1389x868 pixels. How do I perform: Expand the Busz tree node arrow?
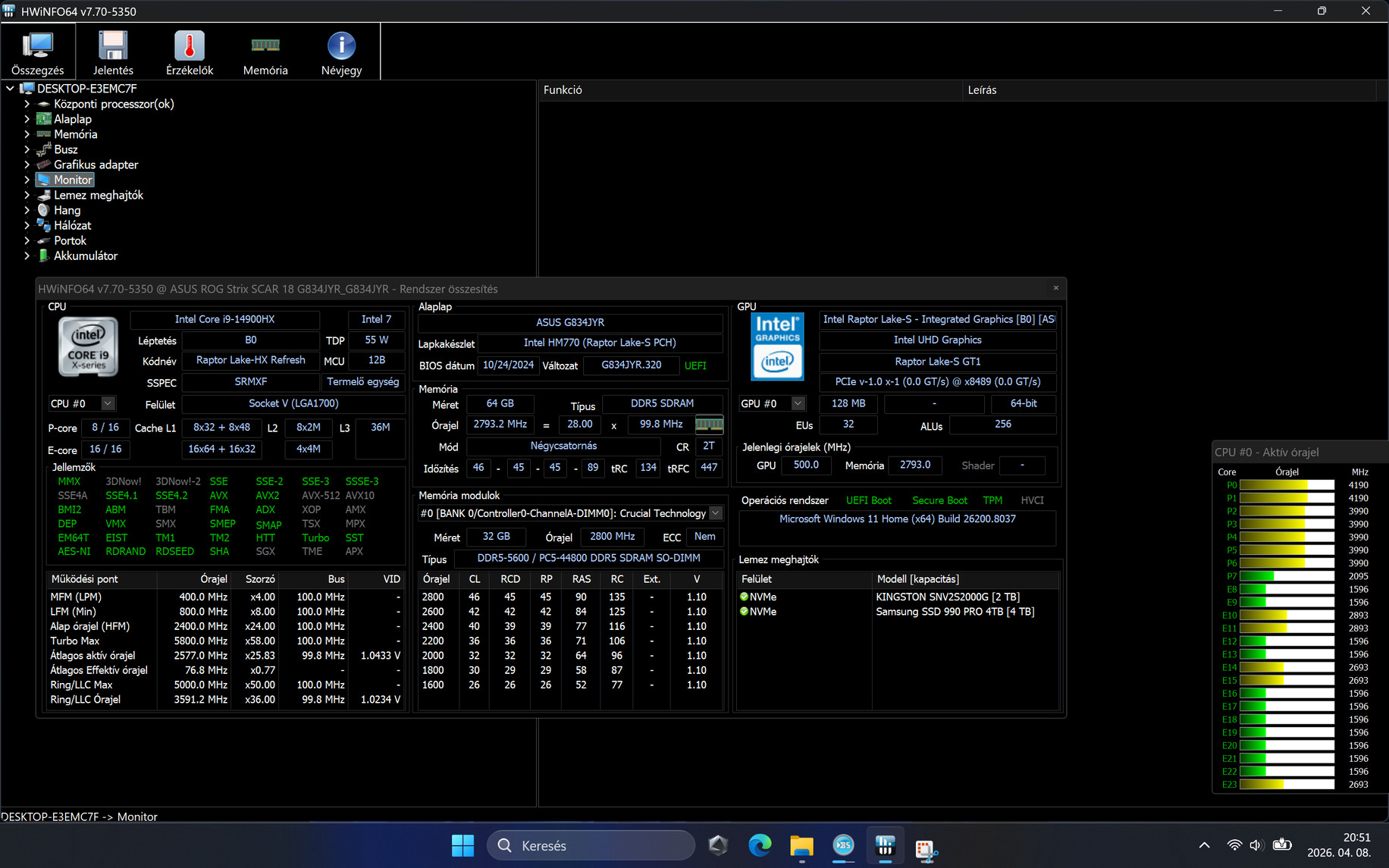27,149
